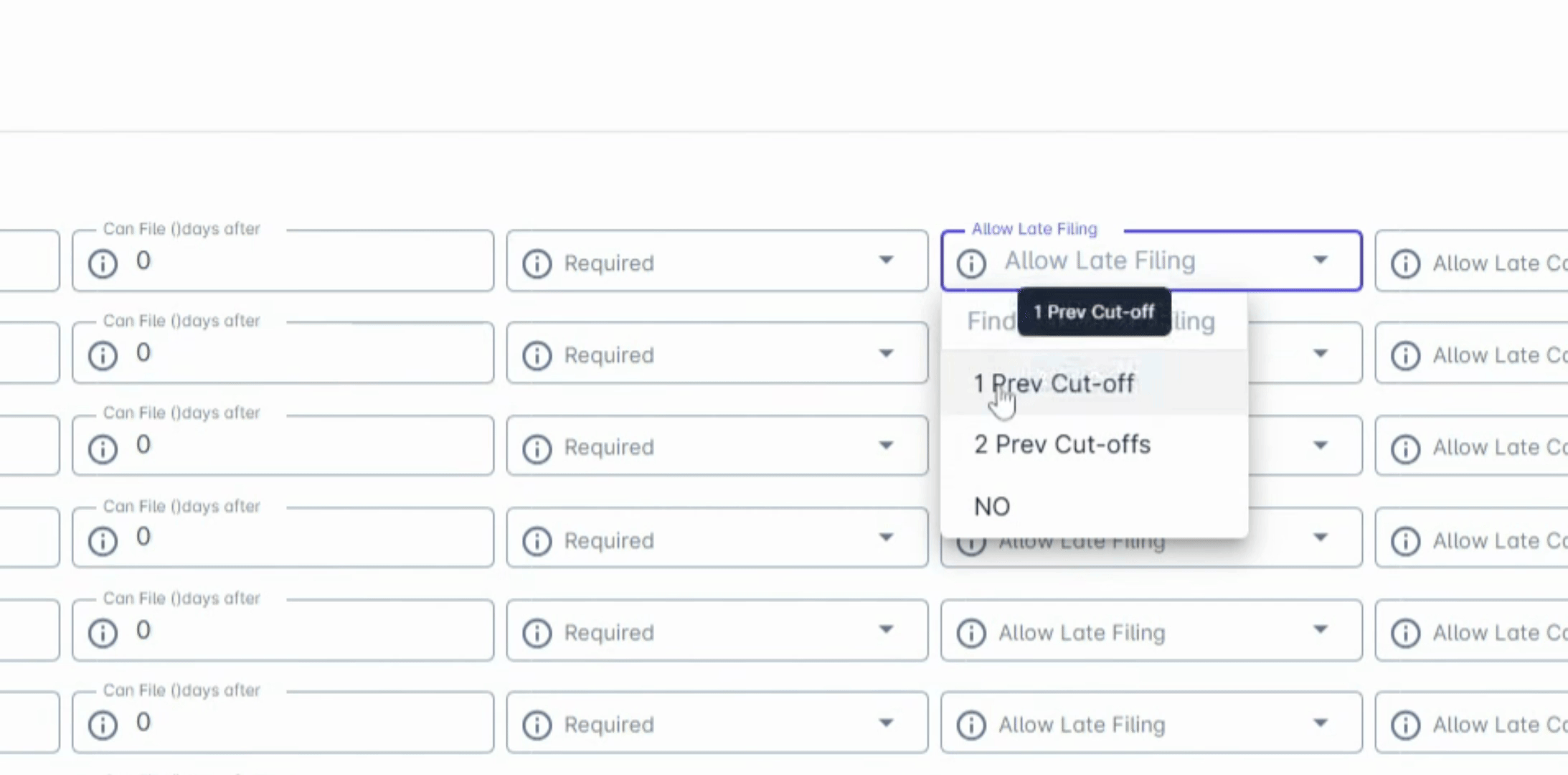Click info icon beside Required in sixth row
1568x775 pixels.
[537, 725]
